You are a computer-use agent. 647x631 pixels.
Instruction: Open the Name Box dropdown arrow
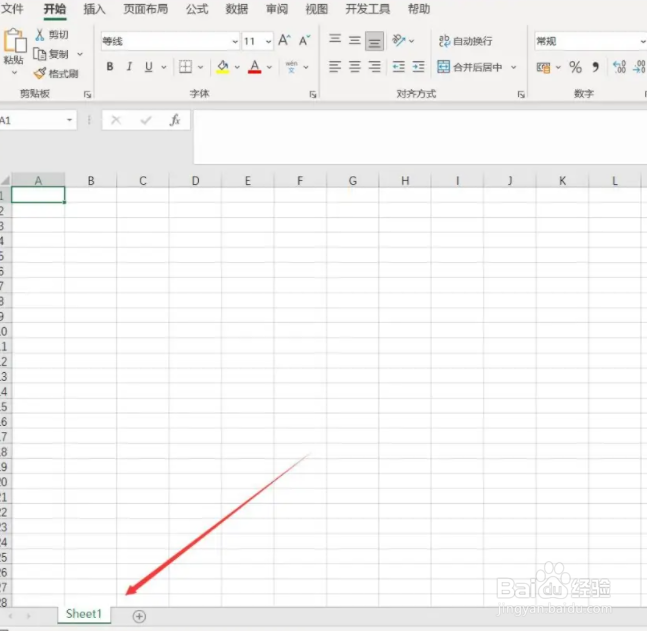click(x=69, y=120)
